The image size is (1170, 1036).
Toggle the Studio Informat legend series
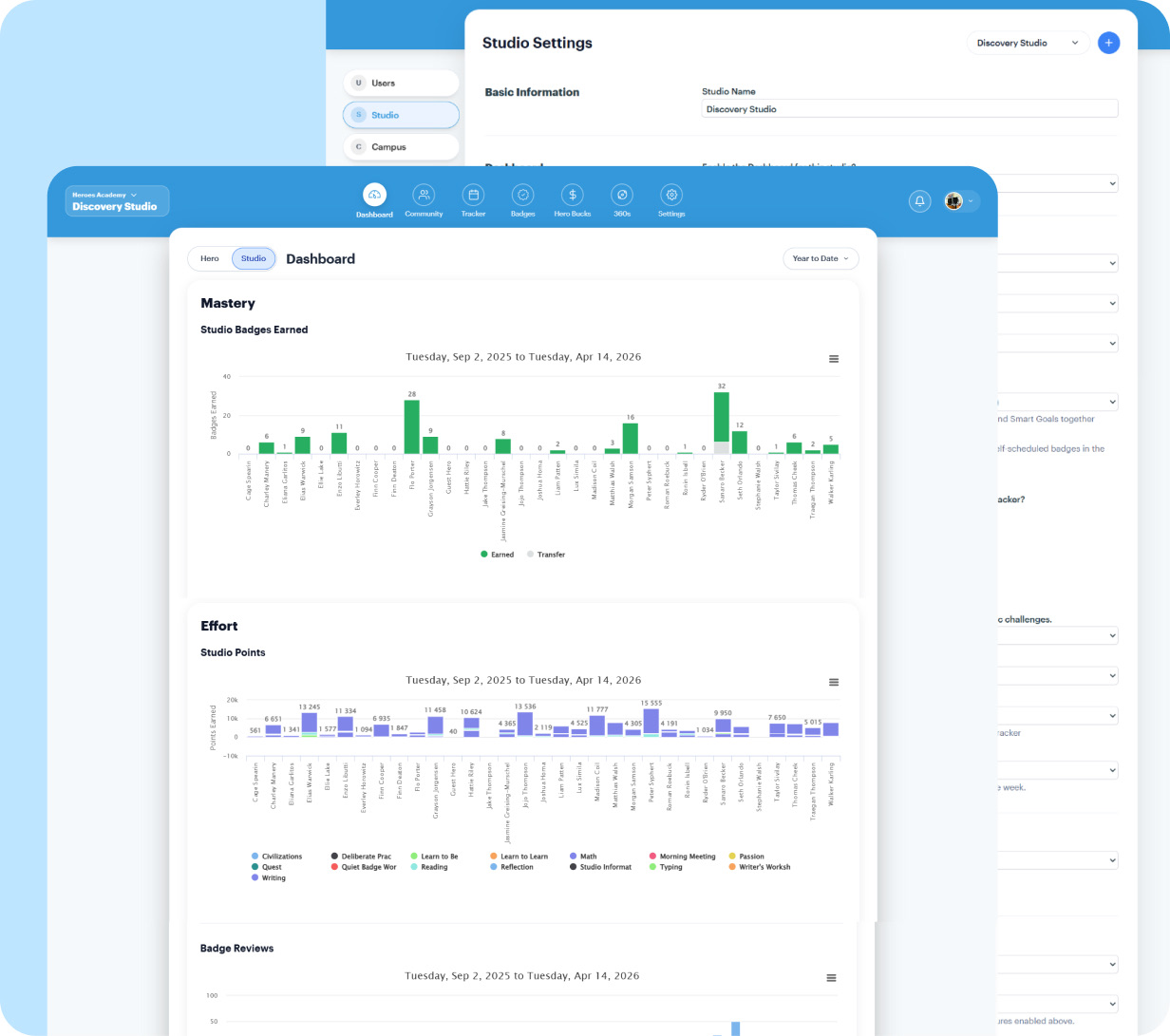[x=600, y=867]
